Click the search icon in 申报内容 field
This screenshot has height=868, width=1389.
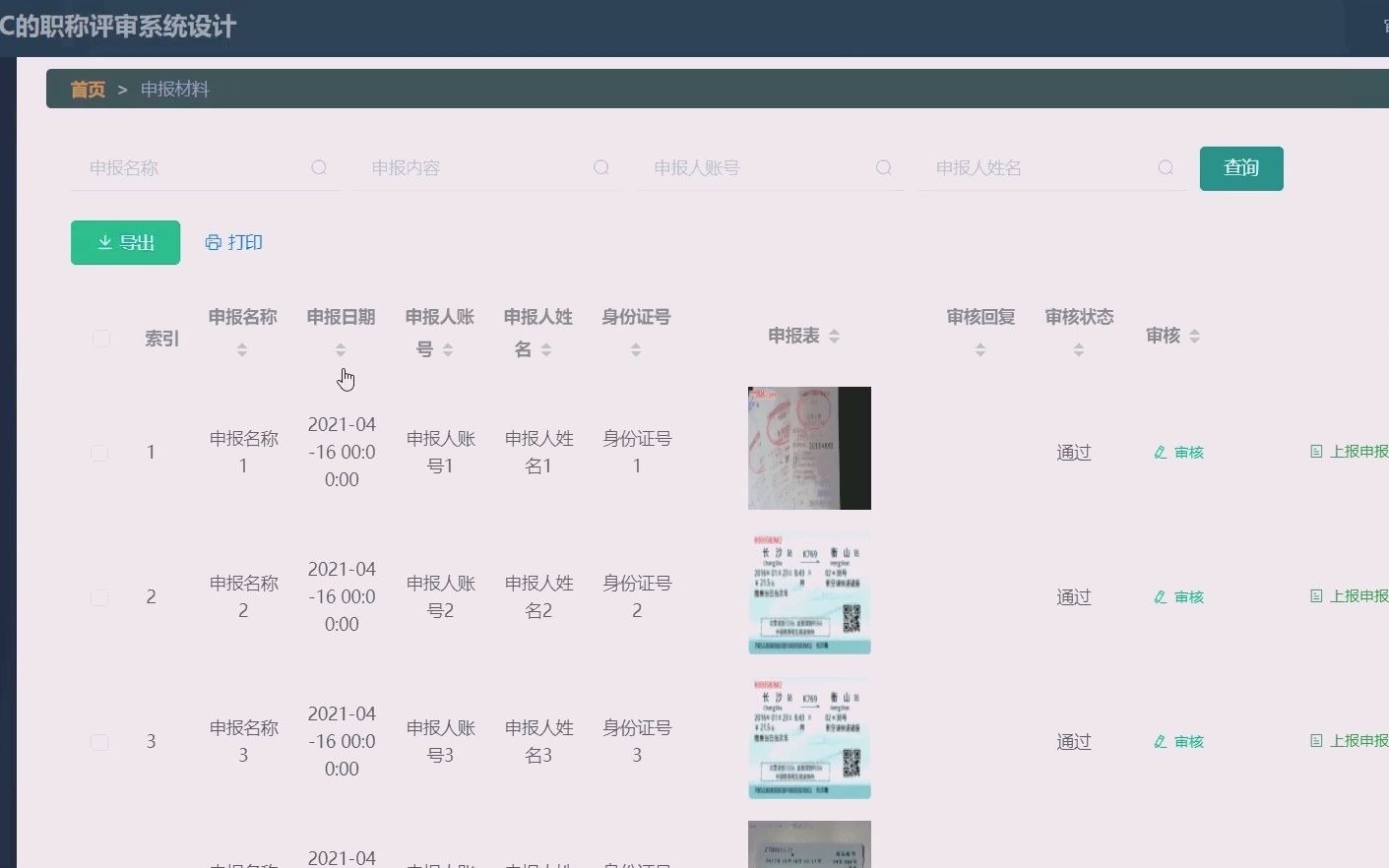(x=601, y=168)
